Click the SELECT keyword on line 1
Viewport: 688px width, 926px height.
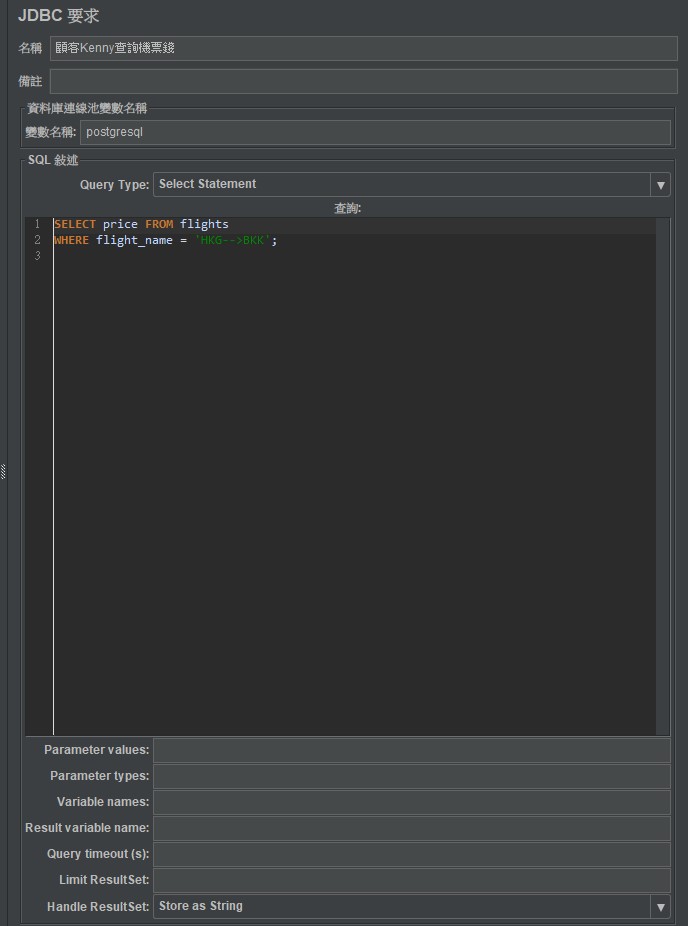(75, 224)
